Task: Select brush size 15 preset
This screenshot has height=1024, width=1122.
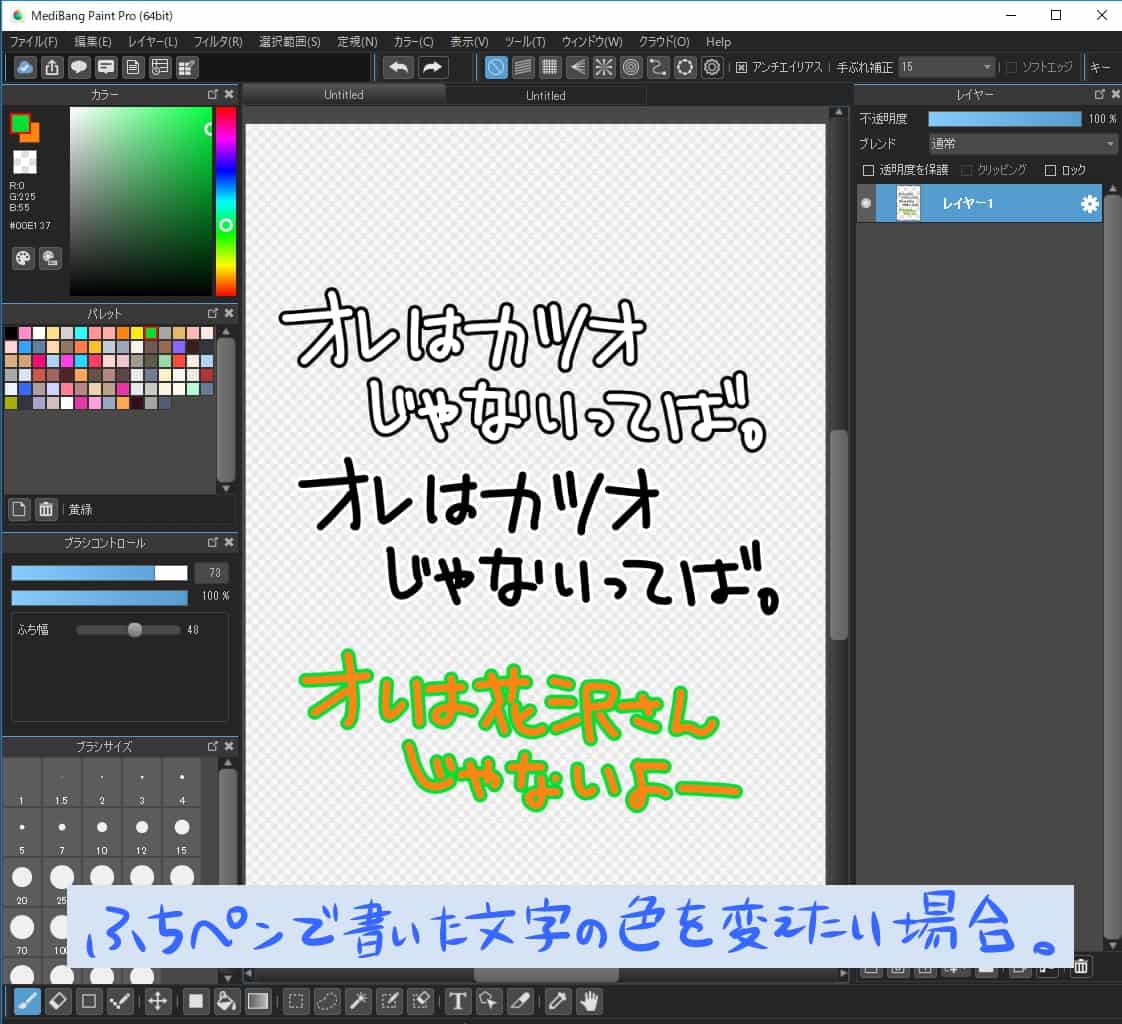Action: click(x=182, y=834)
